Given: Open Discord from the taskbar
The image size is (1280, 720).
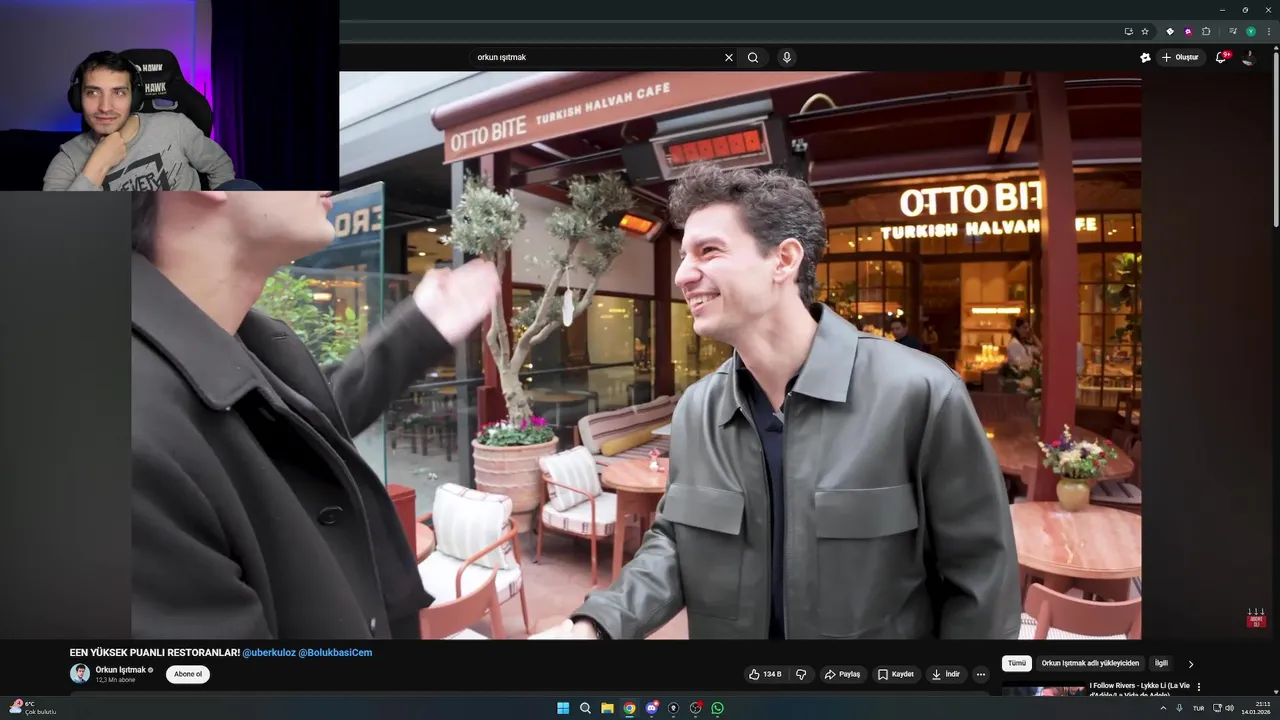Looking at the screenshot, I should pos(651,708).
